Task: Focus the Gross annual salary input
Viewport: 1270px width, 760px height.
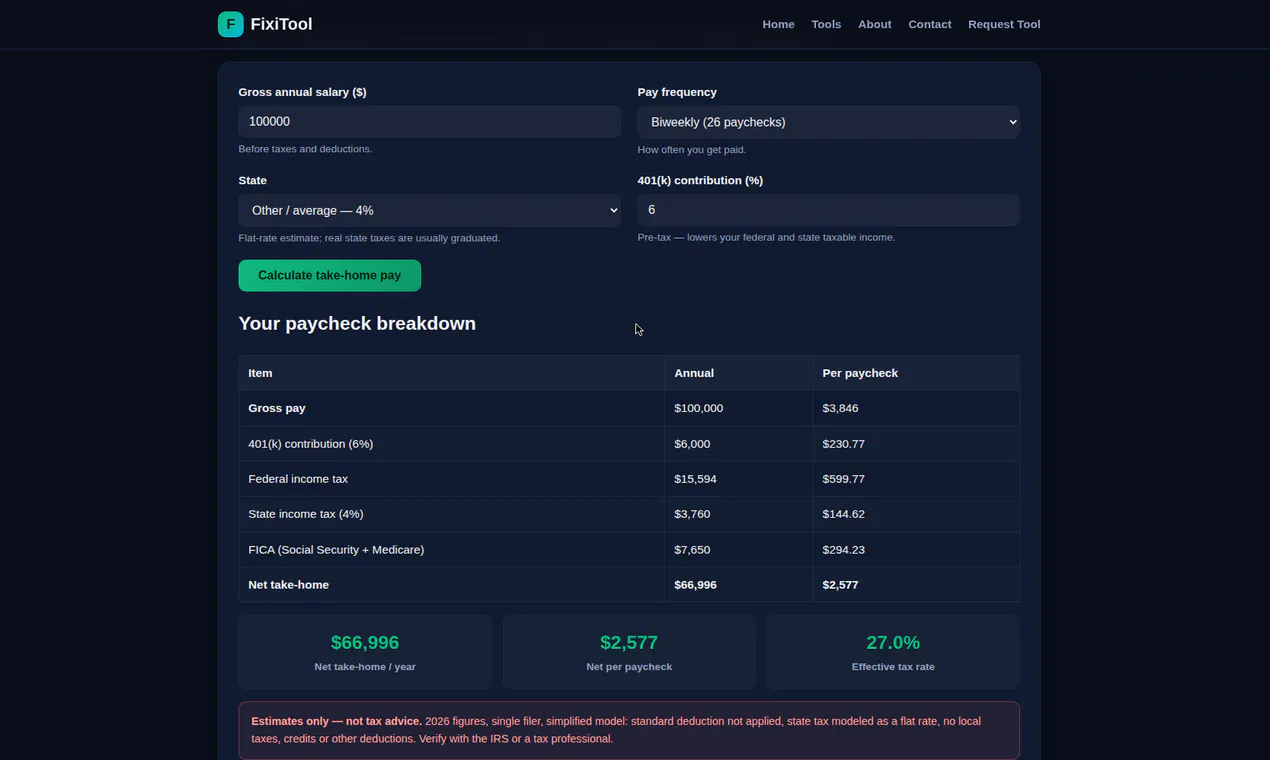Action: (x=429, y=122)
